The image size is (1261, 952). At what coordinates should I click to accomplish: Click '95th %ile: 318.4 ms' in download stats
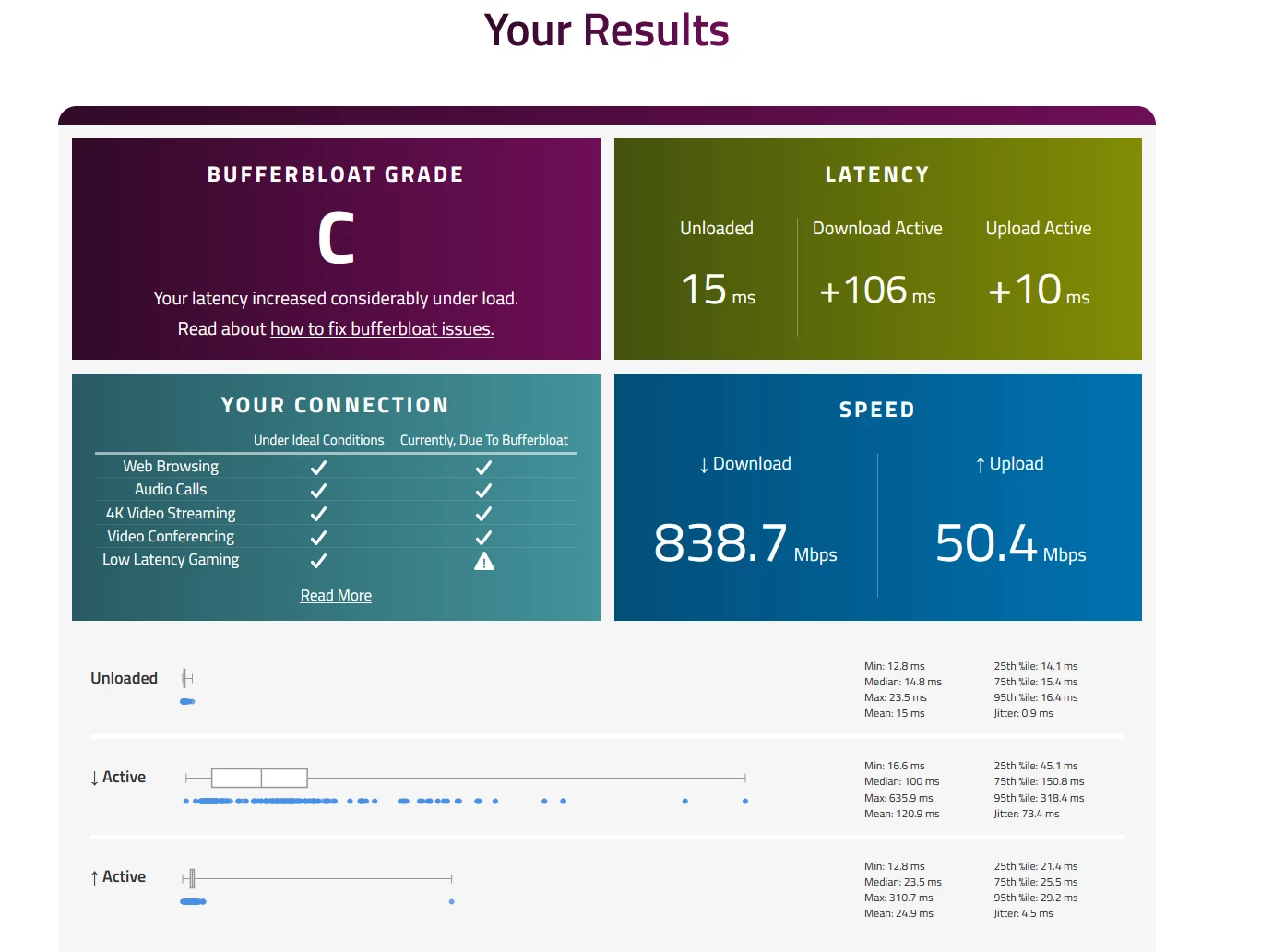click(x=1040, y=798)
